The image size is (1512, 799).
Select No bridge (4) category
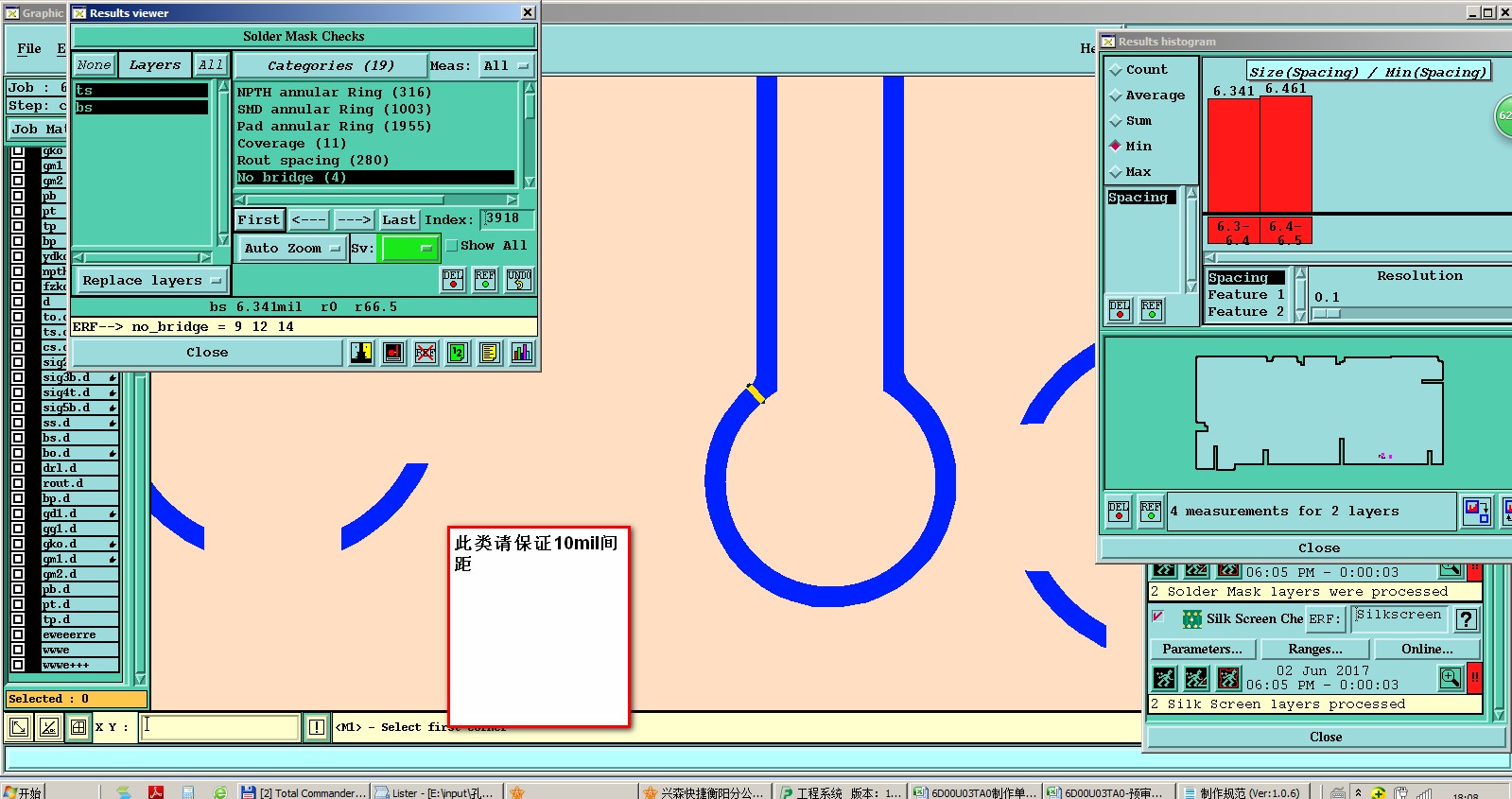375,178
